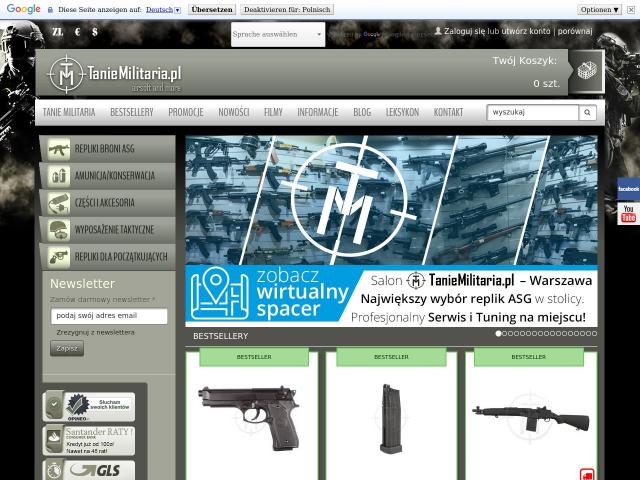Open the Amunicja/Konserwacja category
This screenshot has width=640, height=480.
point(108,176)
